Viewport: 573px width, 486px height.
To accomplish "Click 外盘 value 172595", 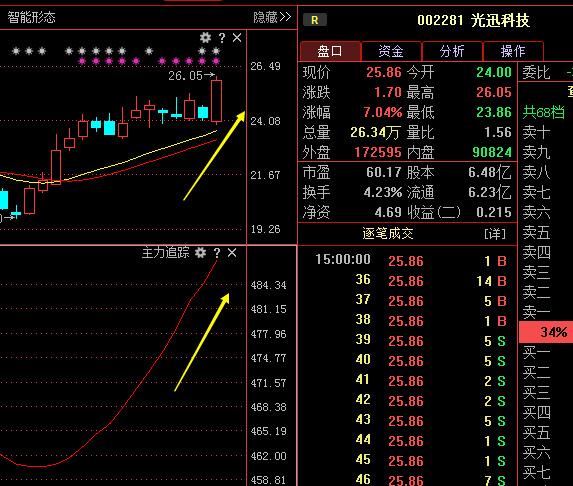I will pos(378,152).
